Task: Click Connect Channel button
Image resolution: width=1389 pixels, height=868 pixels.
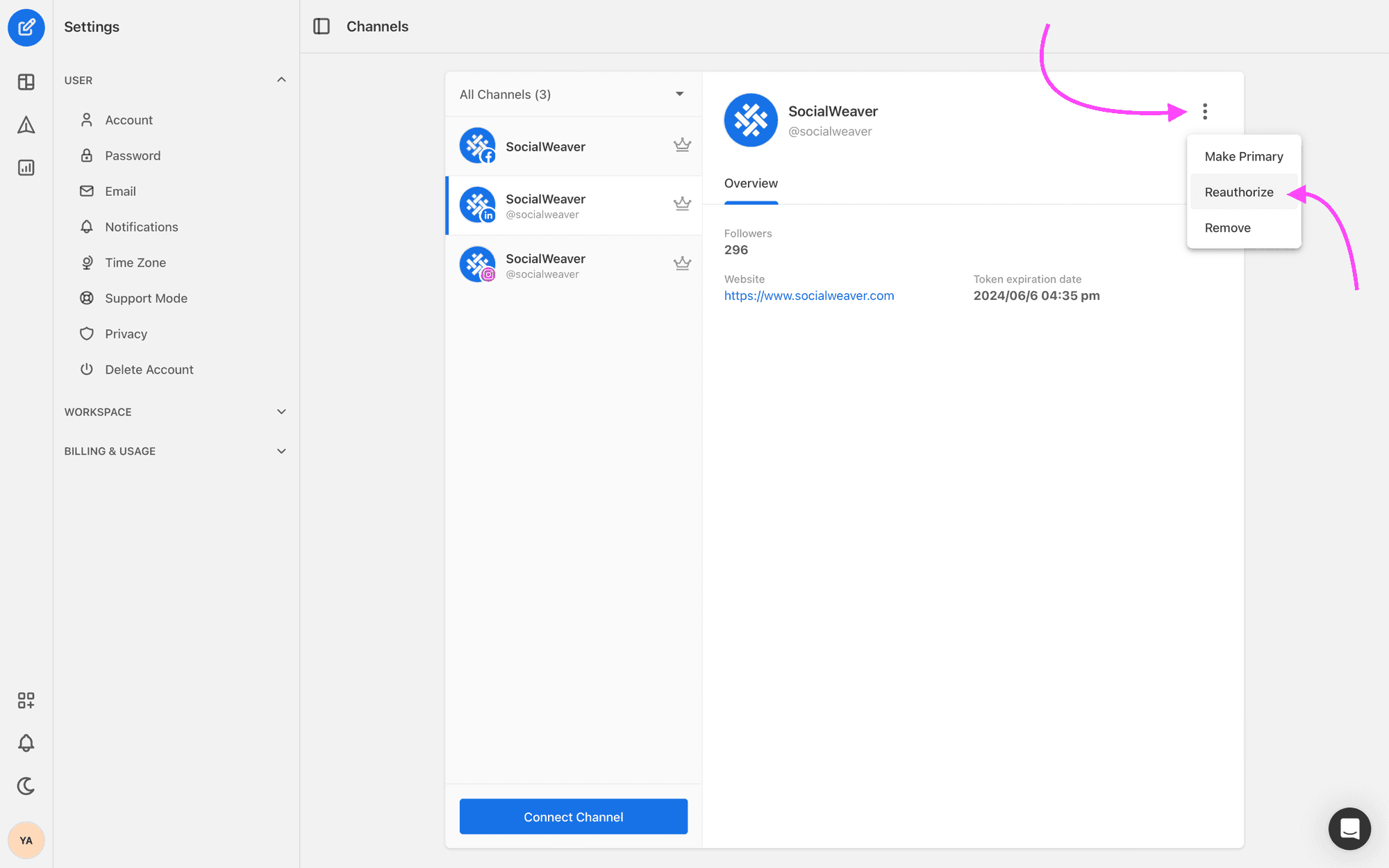Action: (574, 817)
